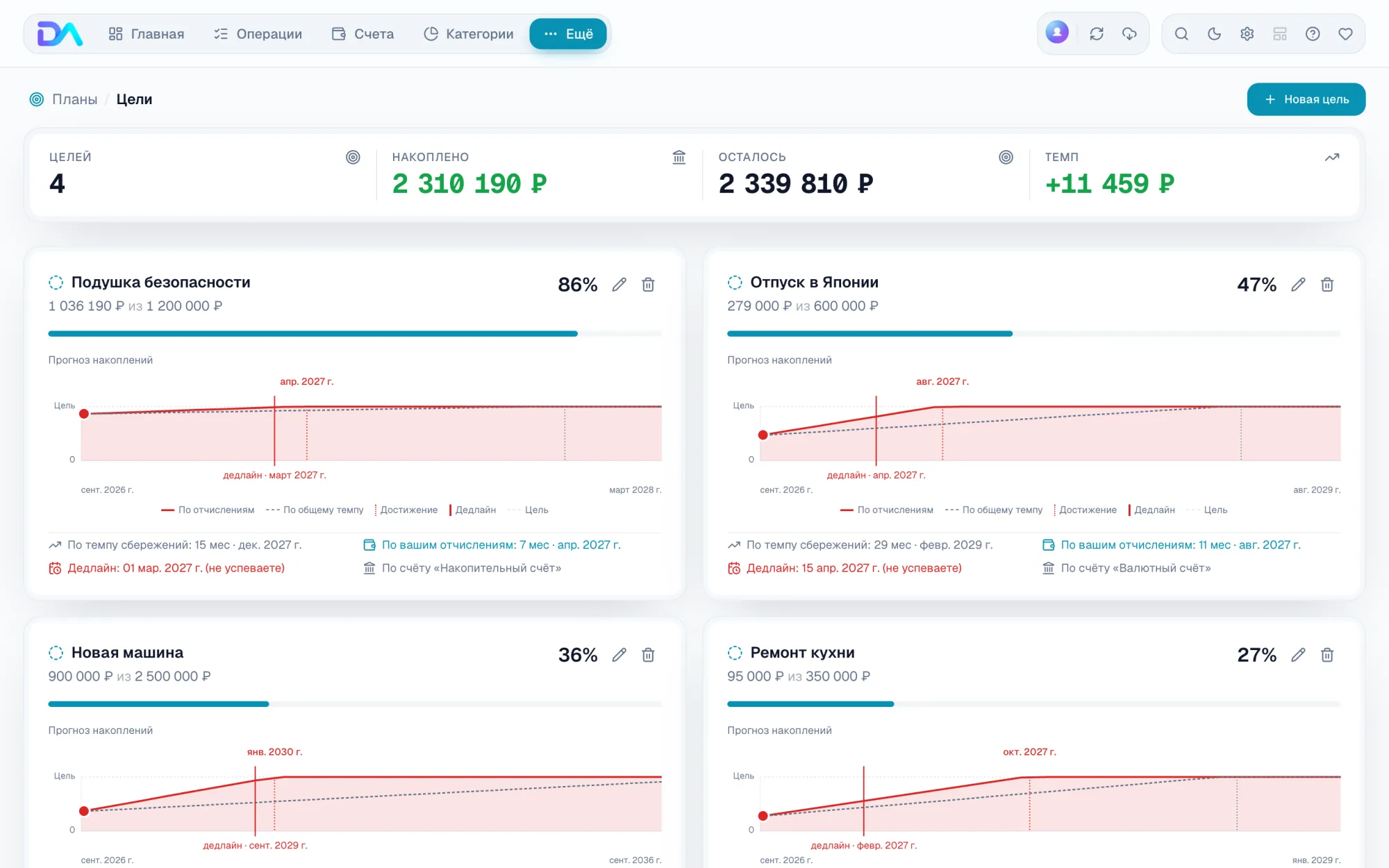Open the Операции tab

click(258, 34)
